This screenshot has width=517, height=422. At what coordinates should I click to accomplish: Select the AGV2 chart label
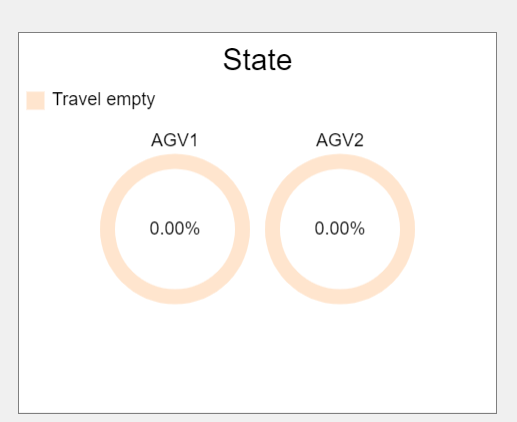pos(340,140)
